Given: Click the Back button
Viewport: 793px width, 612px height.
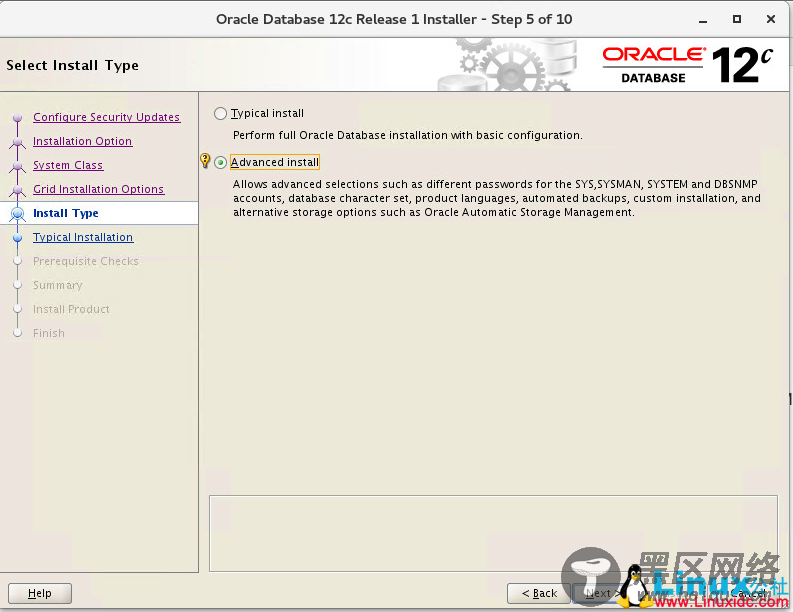Looking at the screenshot, I should click(539, 593).
